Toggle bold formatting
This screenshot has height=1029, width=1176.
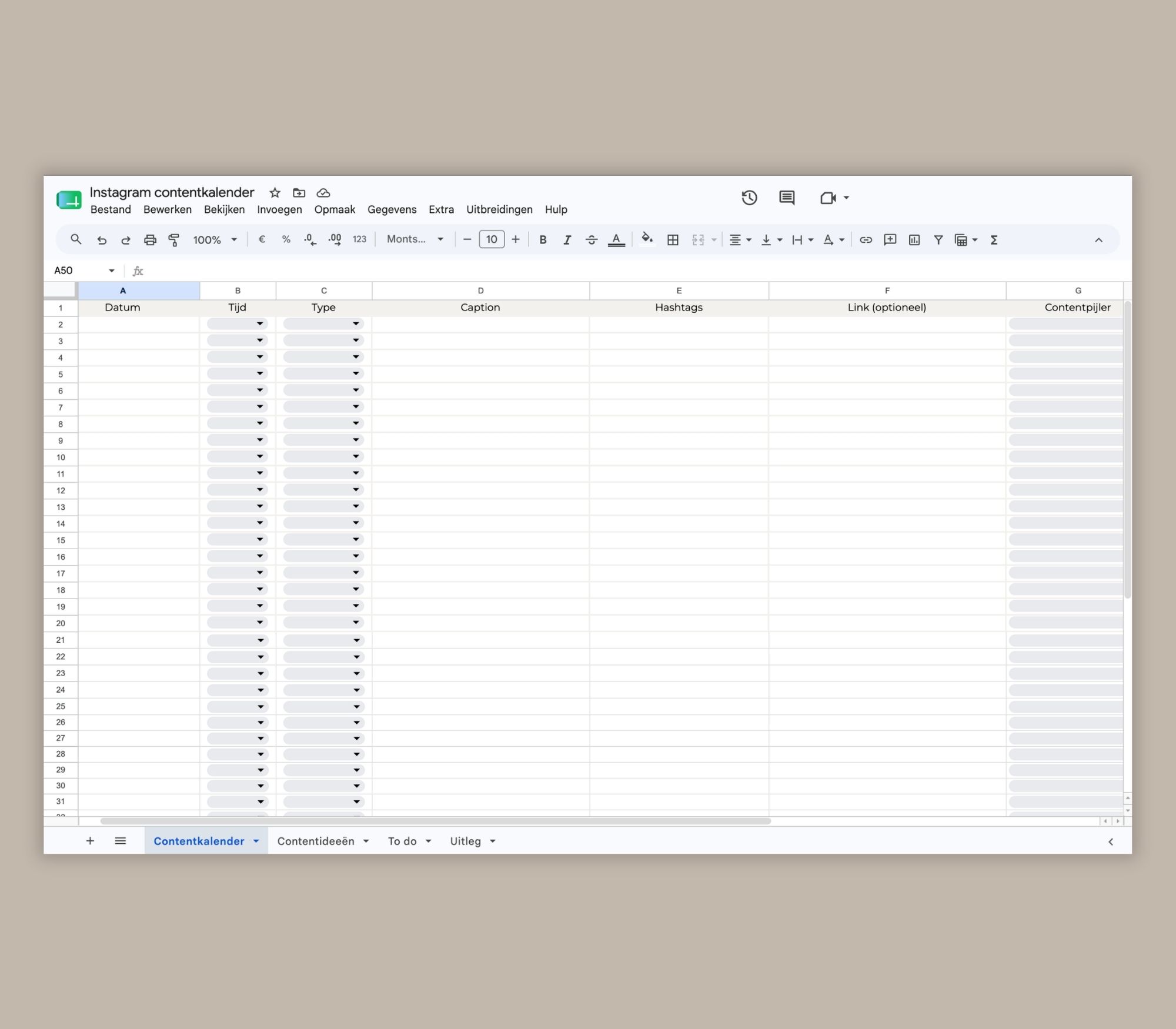(x=543, y=240)
